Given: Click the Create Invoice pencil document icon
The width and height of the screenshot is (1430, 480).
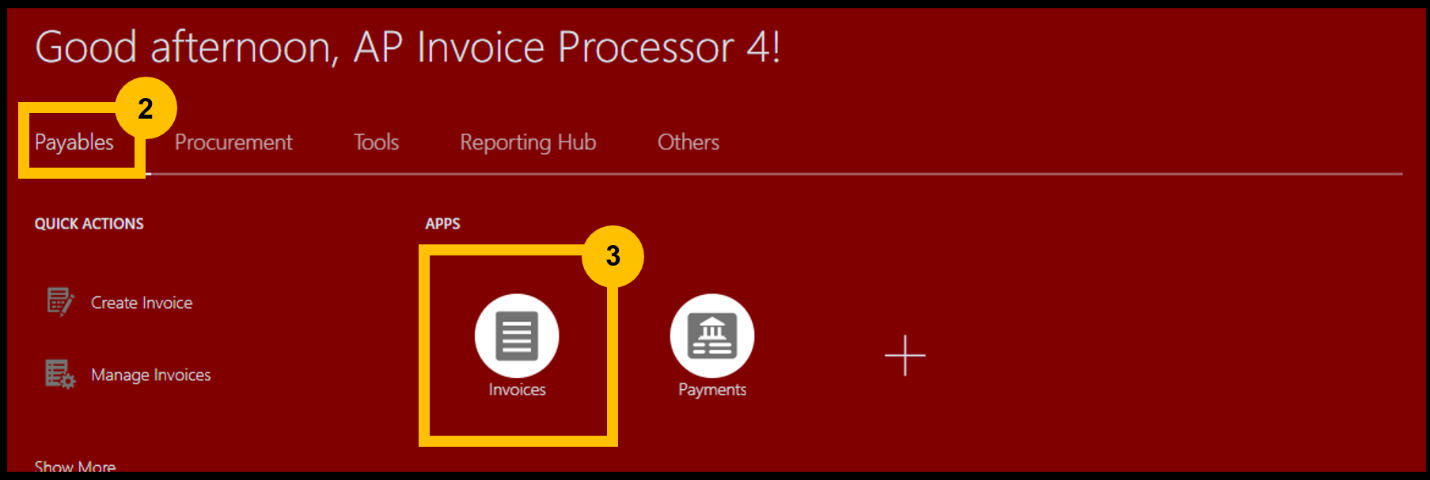Looking at the screenshot, I should (x=60, y=302).
